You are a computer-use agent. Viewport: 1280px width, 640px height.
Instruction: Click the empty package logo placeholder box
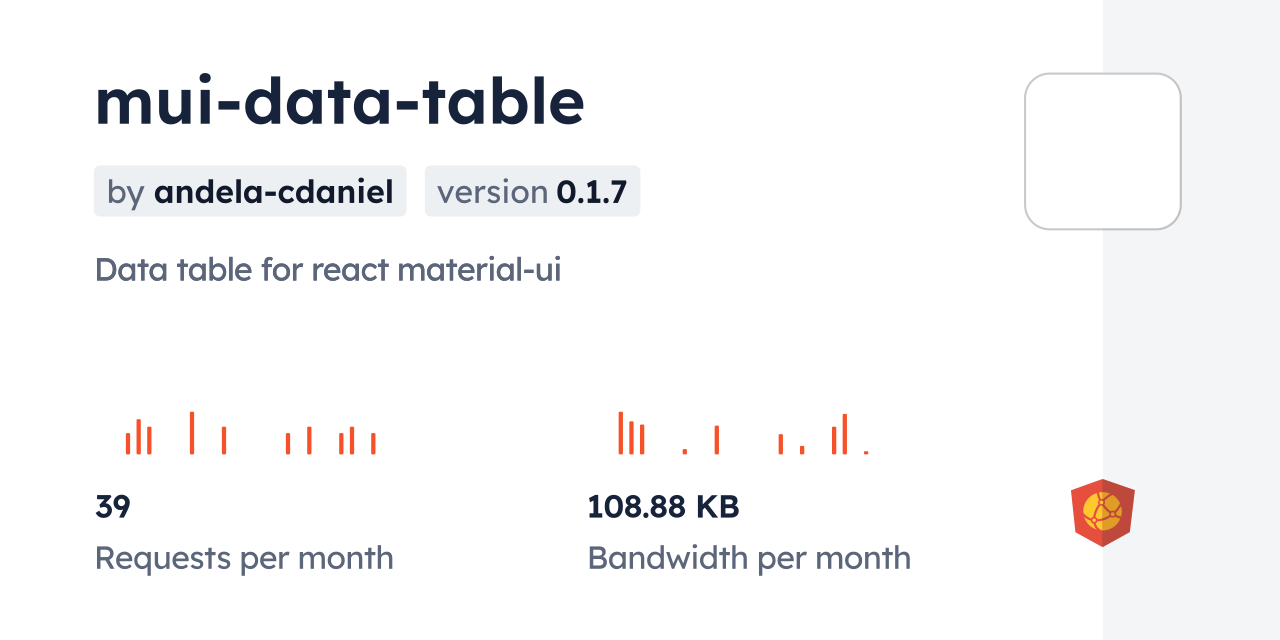click(x=1102, y=152)
